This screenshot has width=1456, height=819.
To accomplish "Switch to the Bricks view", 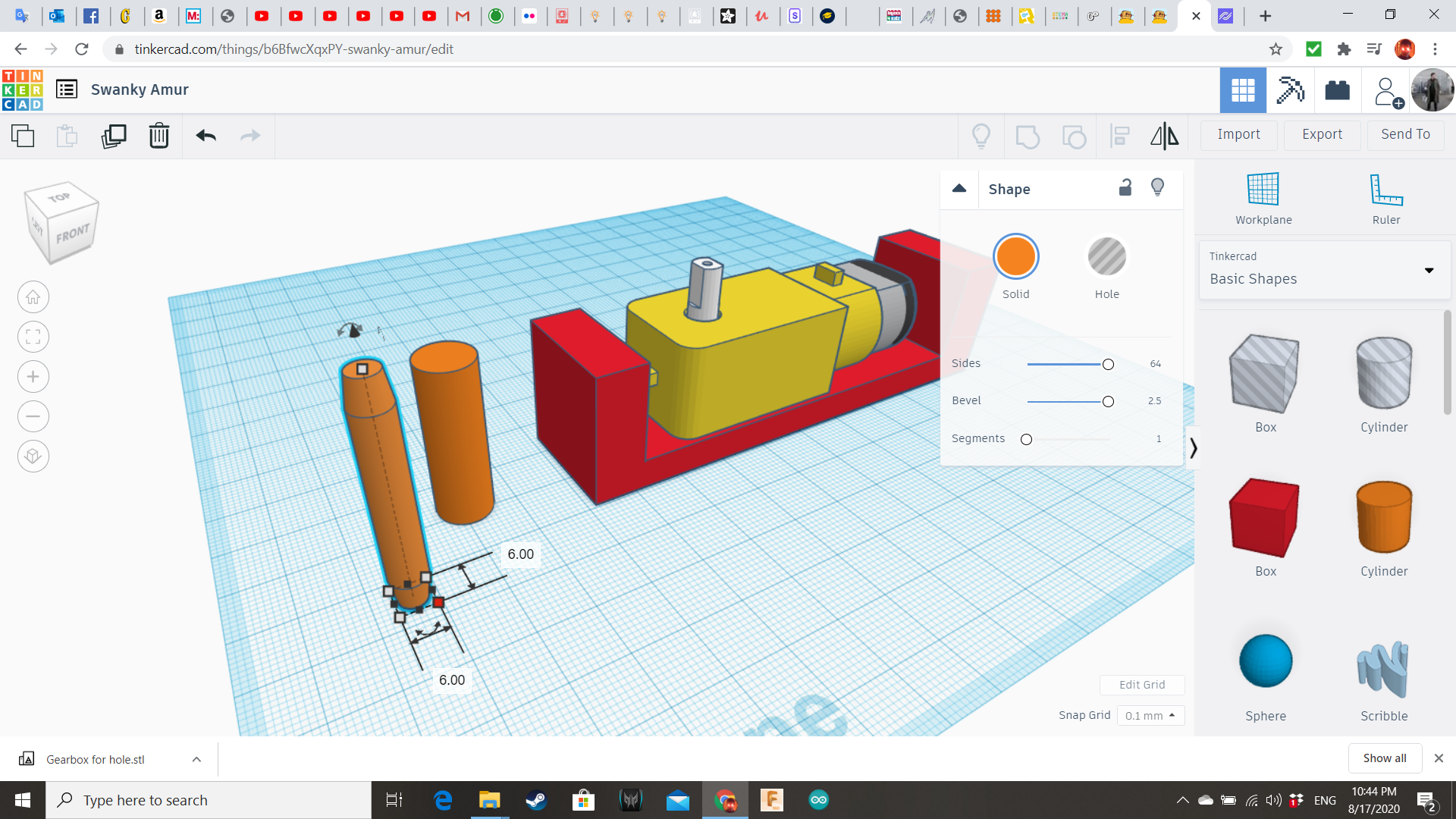I will point(1337,90).
